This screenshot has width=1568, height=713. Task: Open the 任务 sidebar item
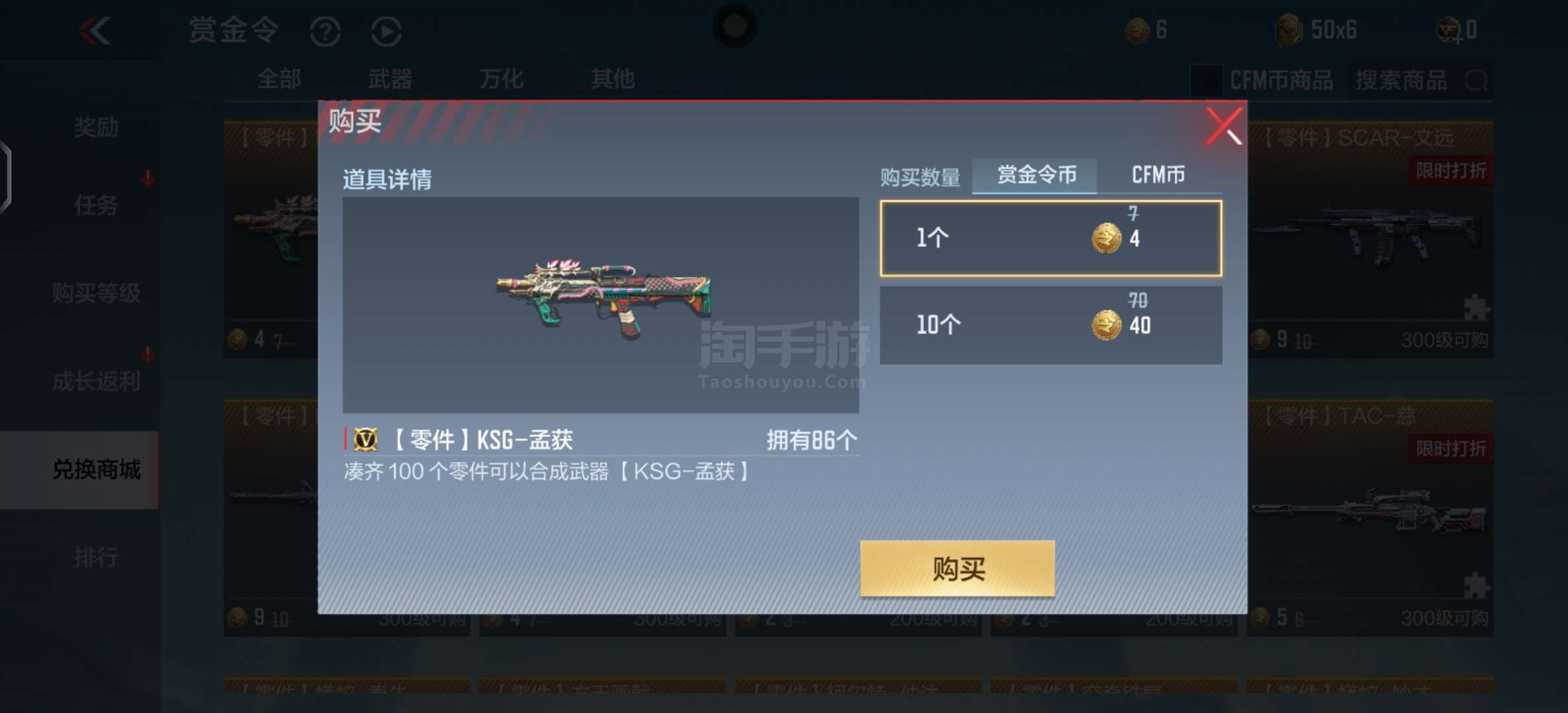96,205
